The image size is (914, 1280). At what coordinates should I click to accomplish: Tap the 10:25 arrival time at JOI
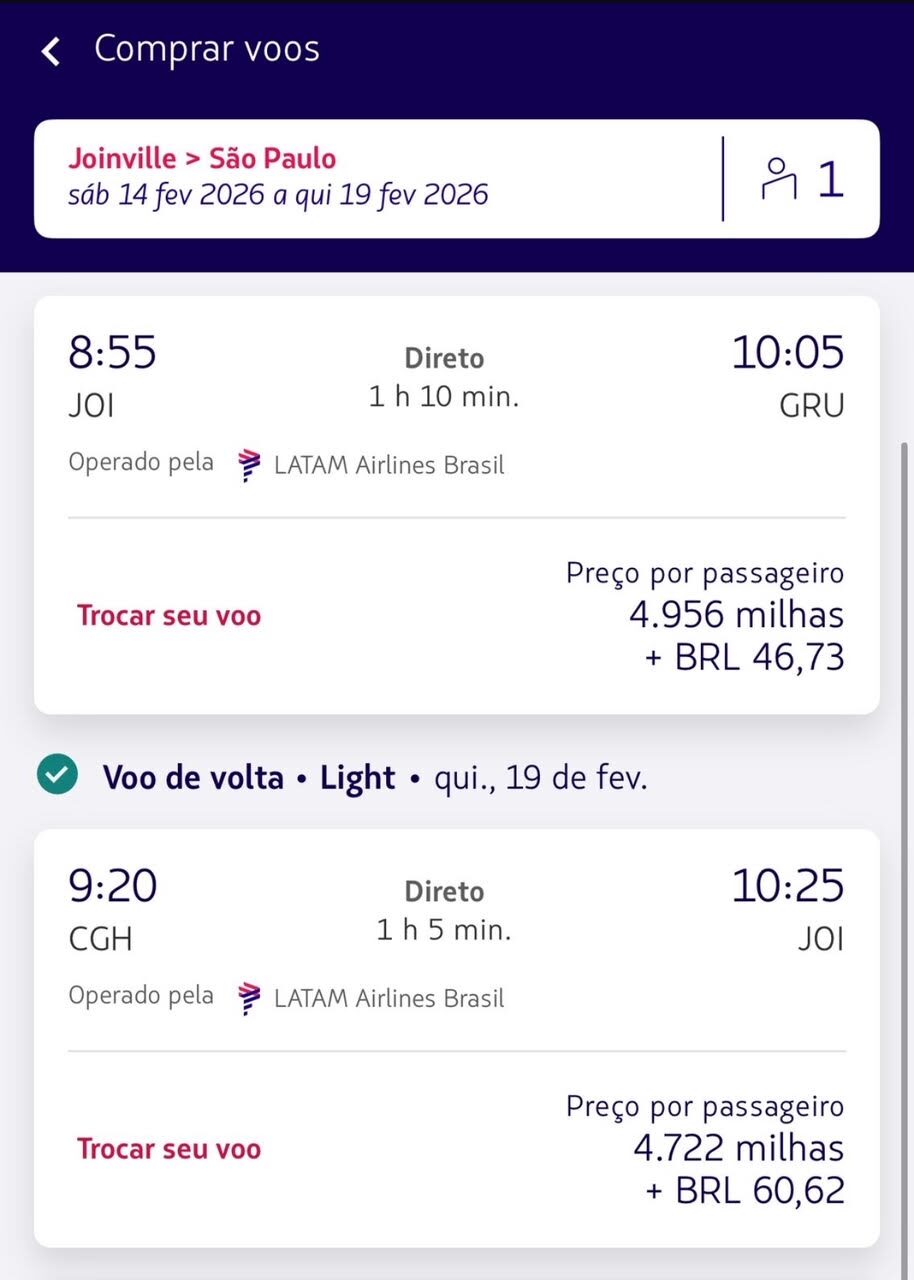pyautogui.click(x=788, y=886)
